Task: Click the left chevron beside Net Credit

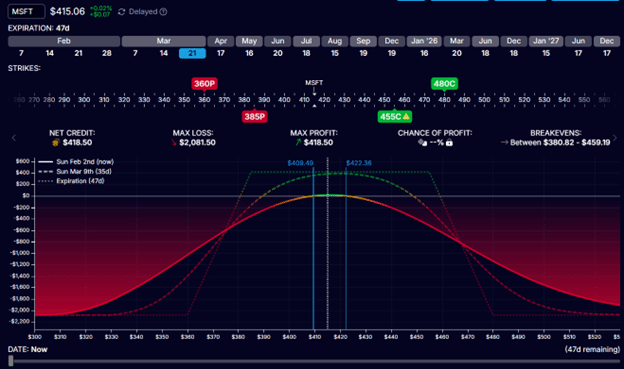Action: (x=14, y=138)
